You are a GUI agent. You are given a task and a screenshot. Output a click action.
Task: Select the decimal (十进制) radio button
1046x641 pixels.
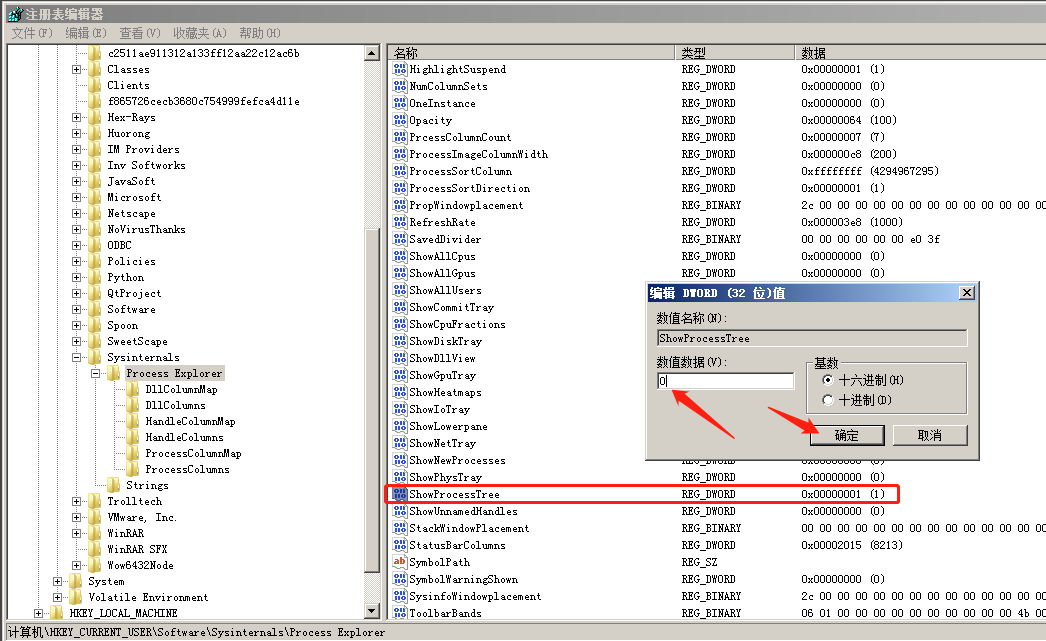click(x=828, y=400)
